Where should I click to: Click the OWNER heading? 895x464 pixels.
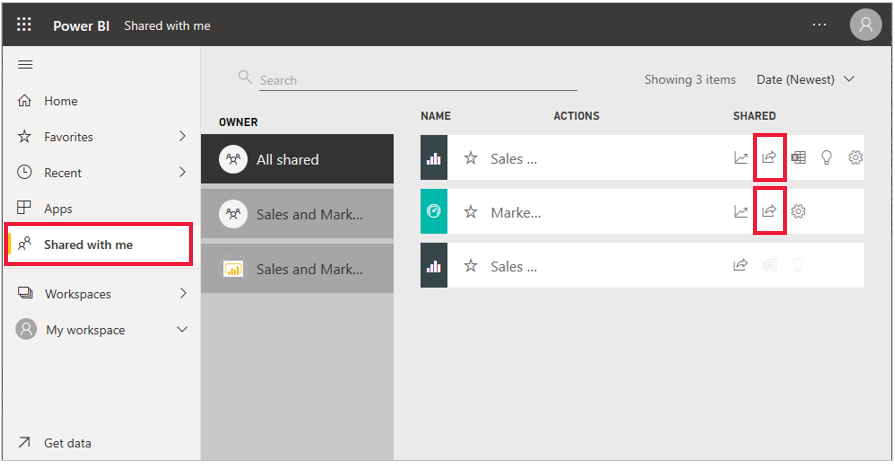(238, 122)
